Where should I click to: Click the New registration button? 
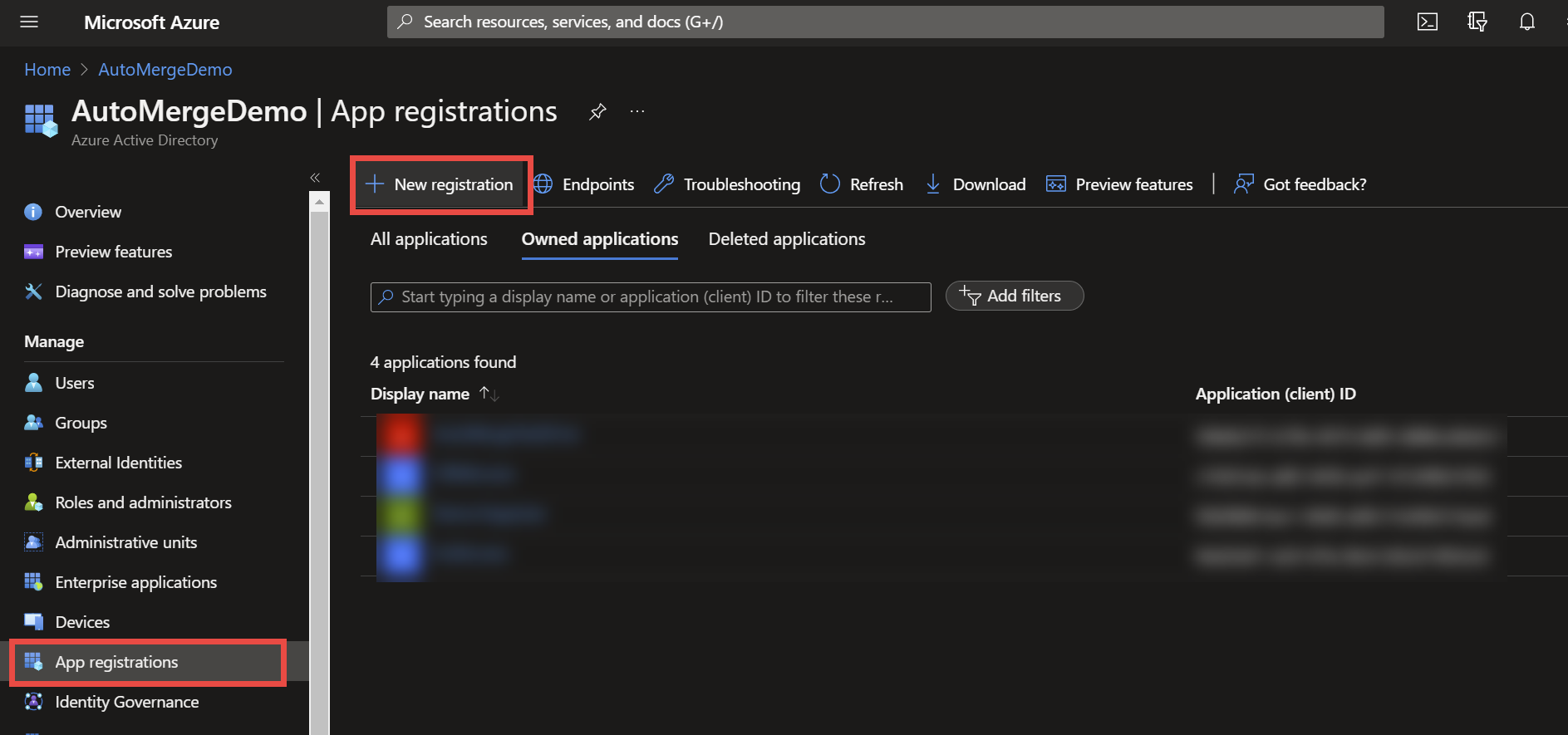pos(440,184)
